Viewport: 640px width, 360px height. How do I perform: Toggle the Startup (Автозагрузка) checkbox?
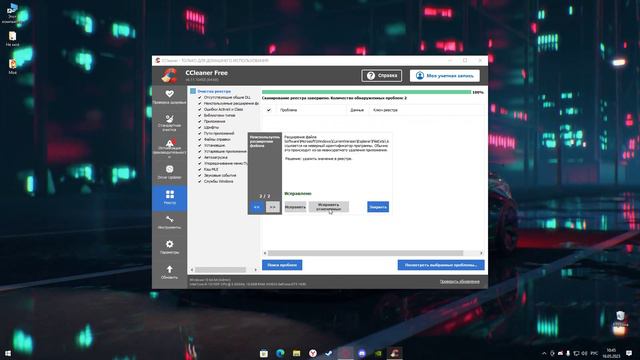[x=200, y=157]
